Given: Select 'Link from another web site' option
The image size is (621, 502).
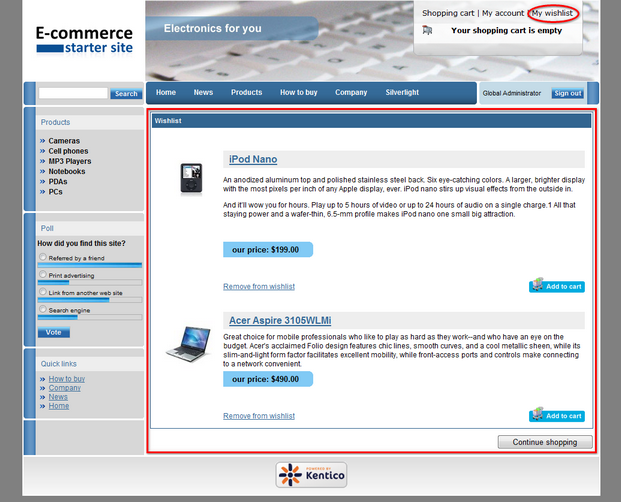Looking at the screenshot, I should 43,292.
